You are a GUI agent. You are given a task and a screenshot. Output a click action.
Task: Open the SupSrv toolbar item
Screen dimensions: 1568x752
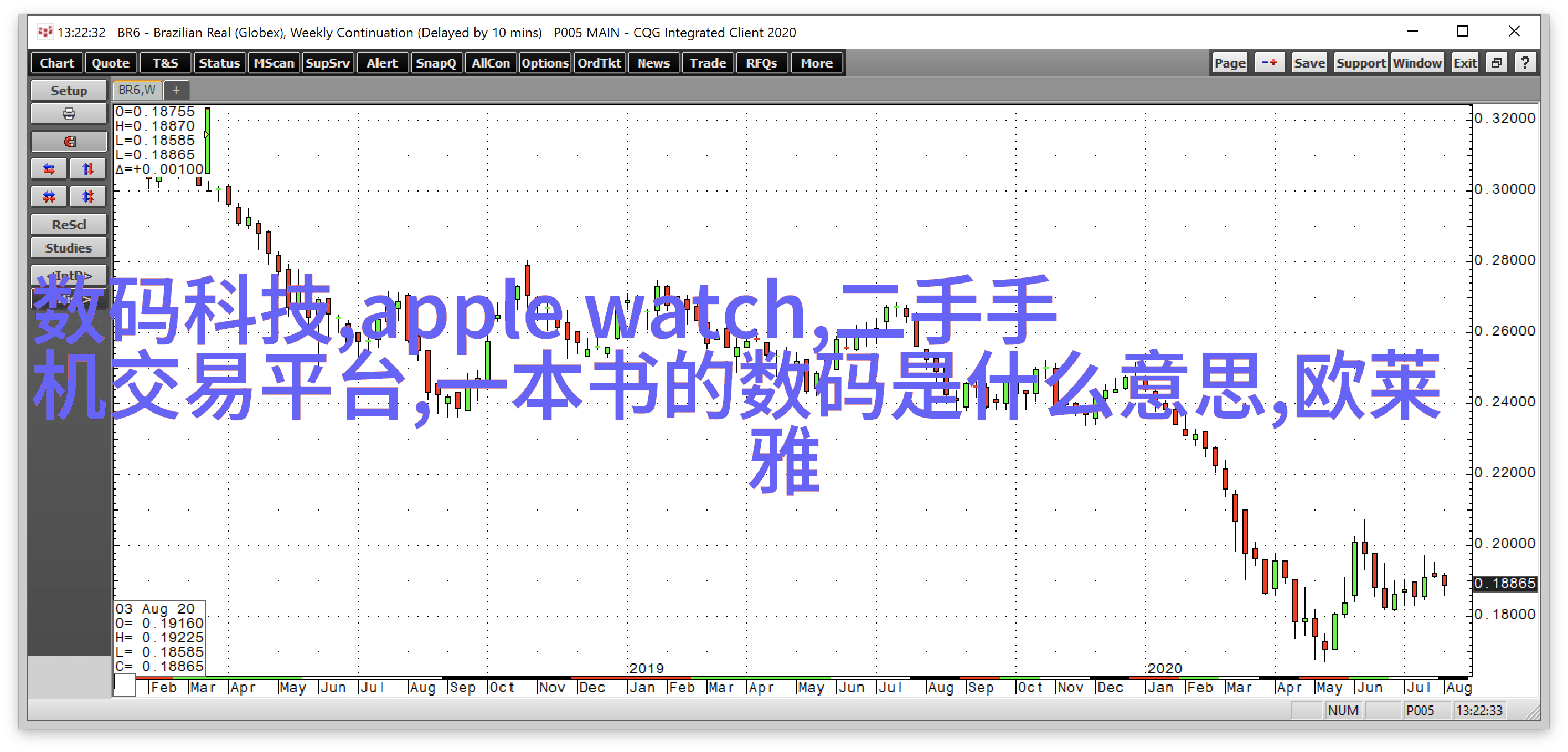click(x=327, y=63)
